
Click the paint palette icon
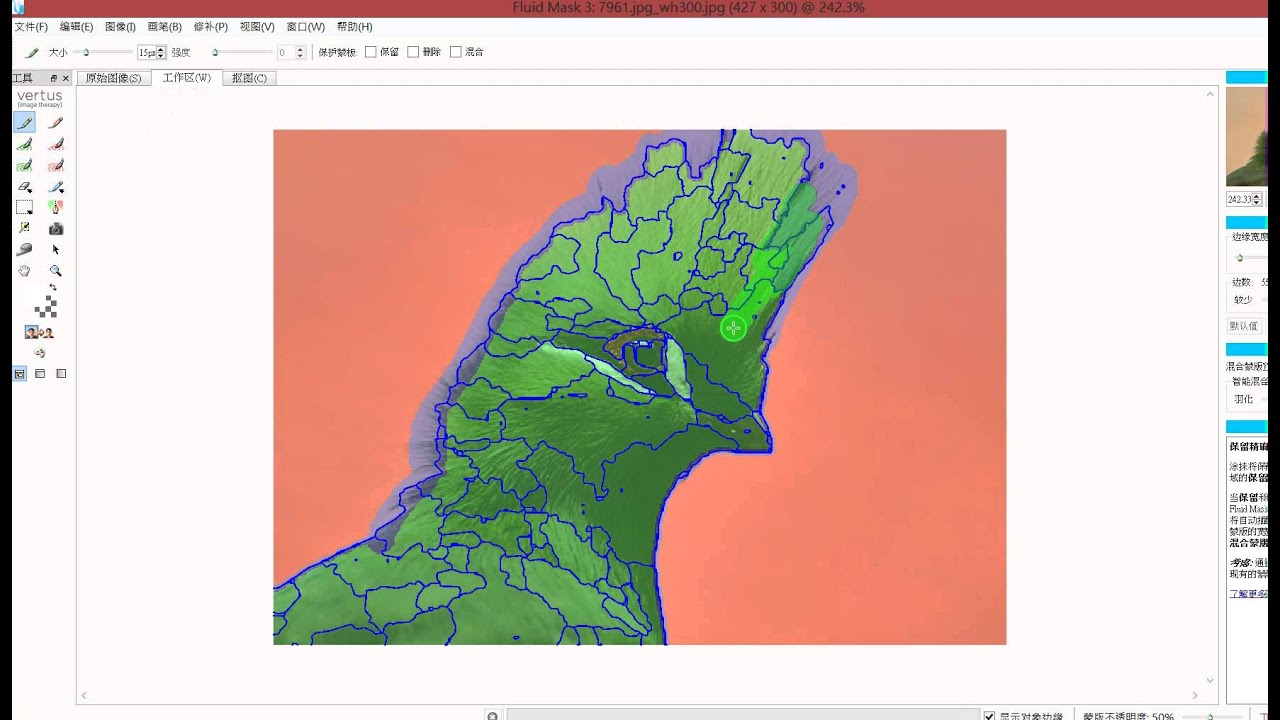[x=40, y=353]
